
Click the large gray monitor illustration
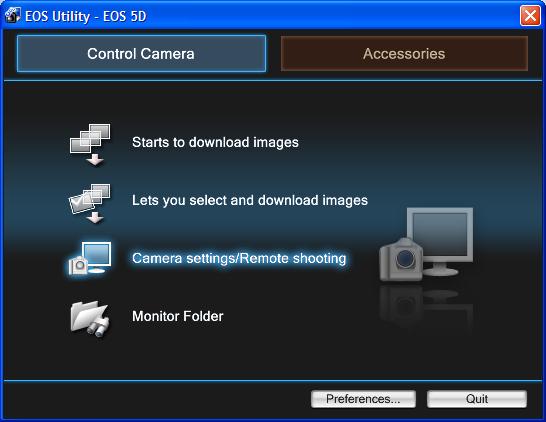pyautogui.click(x=440, y=240)
